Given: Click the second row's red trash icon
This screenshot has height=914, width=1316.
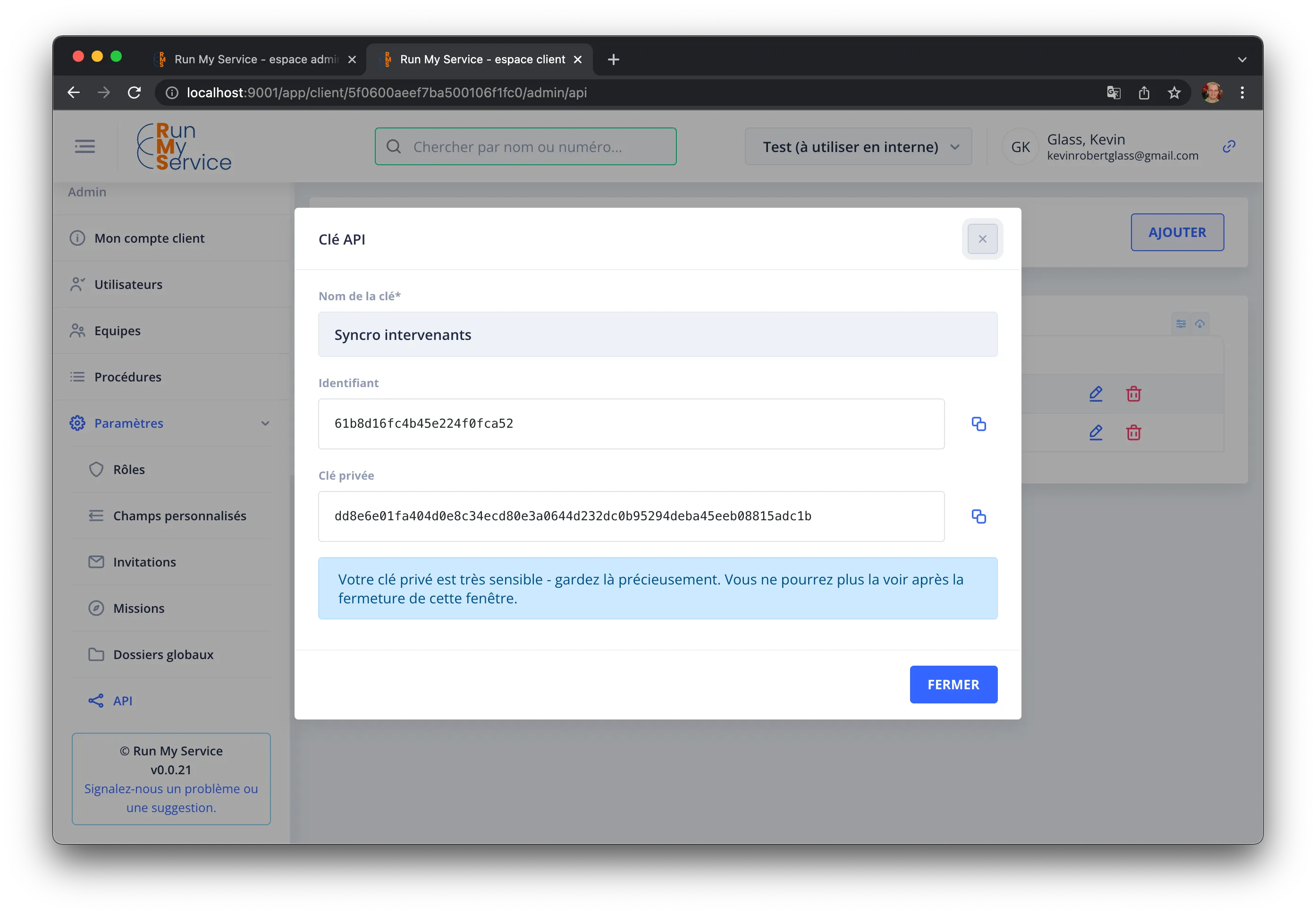Looking at the screenshot, I should click(x=1133, y=432).
